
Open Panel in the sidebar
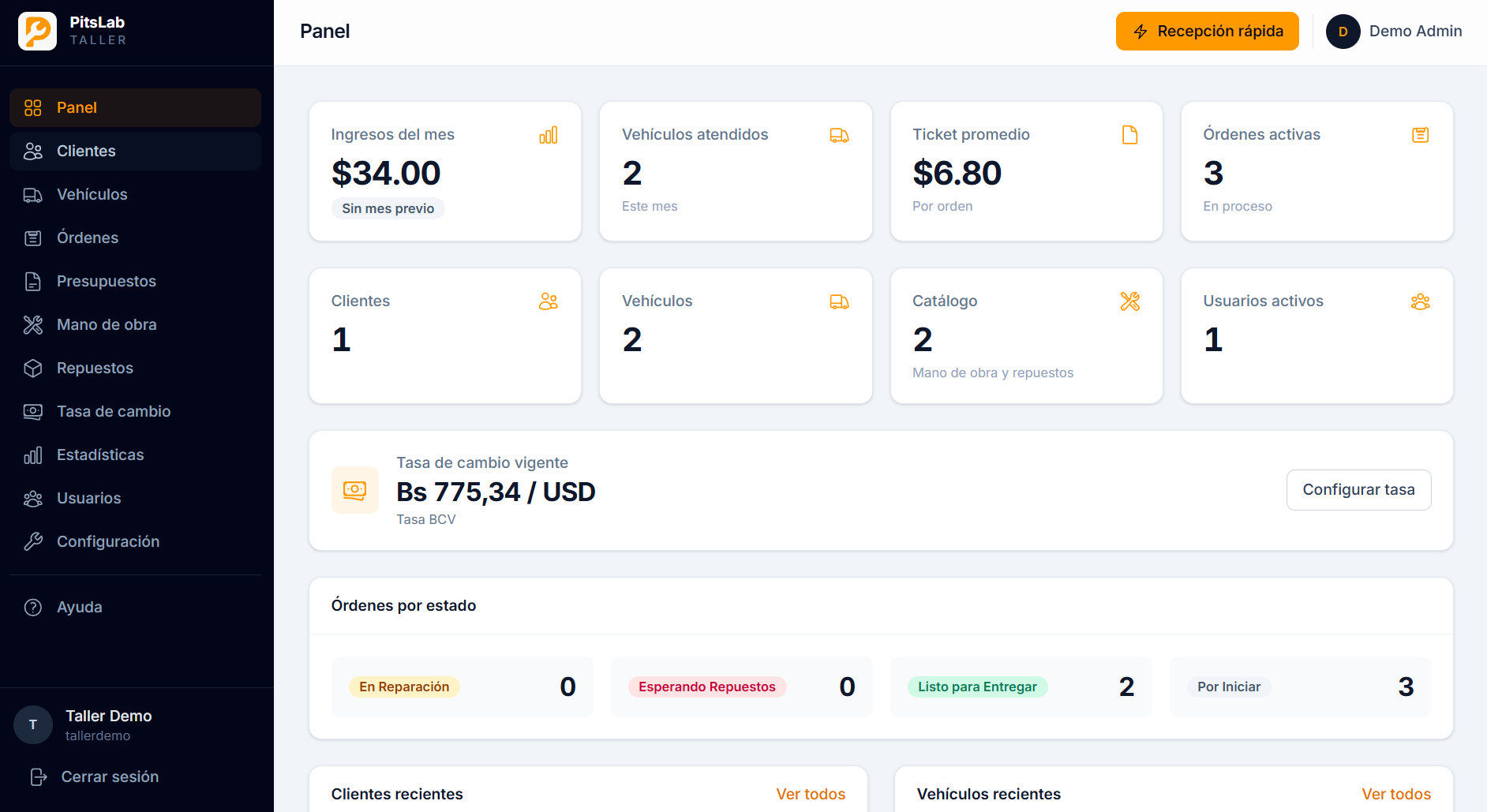click(x=135, y=107)
